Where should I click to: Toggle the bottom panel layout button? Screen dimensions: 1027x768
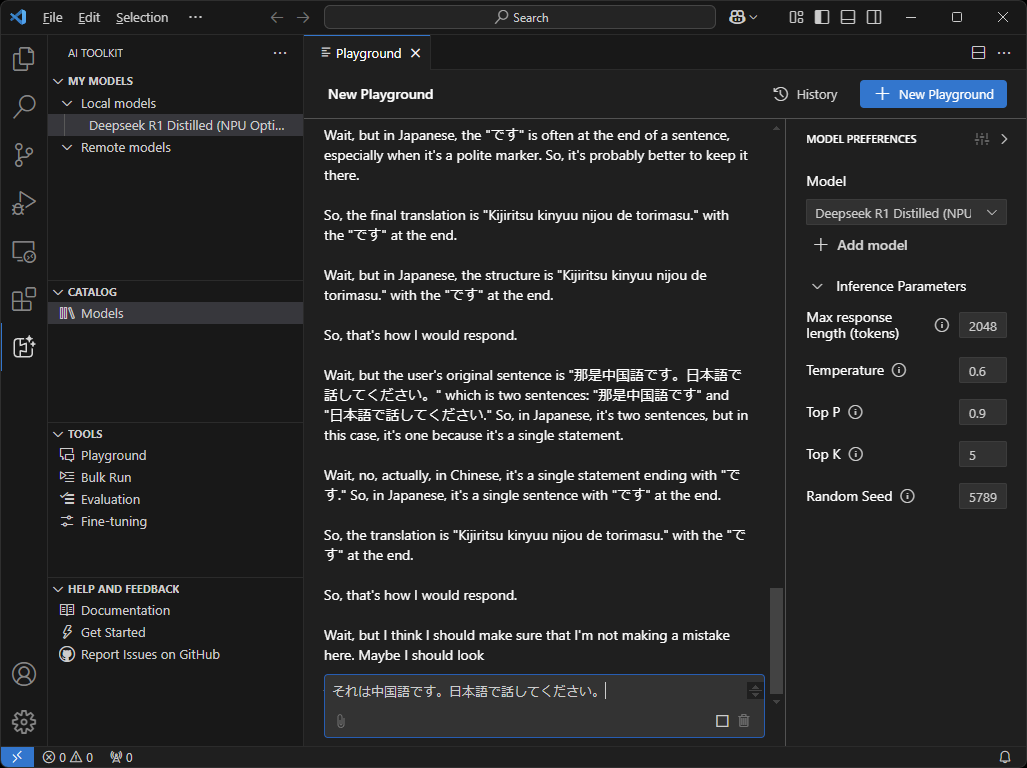848,17
